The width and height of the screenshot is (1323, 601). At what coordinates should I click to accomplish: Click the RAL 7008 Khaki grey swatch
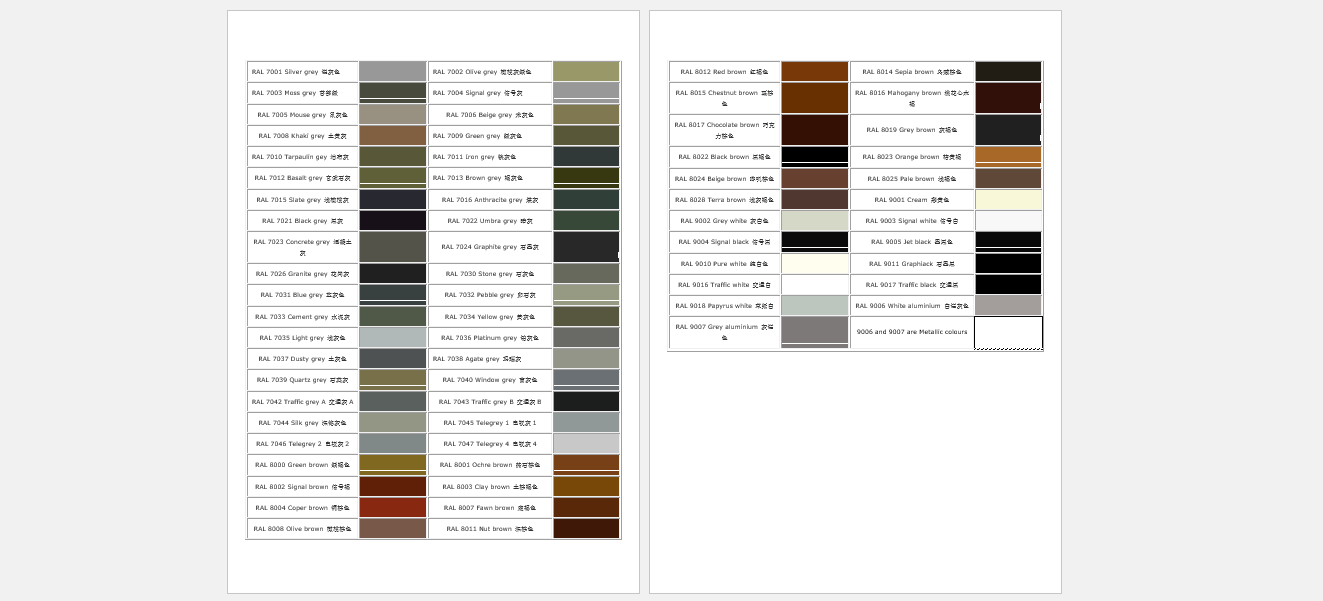coord(392,136)
